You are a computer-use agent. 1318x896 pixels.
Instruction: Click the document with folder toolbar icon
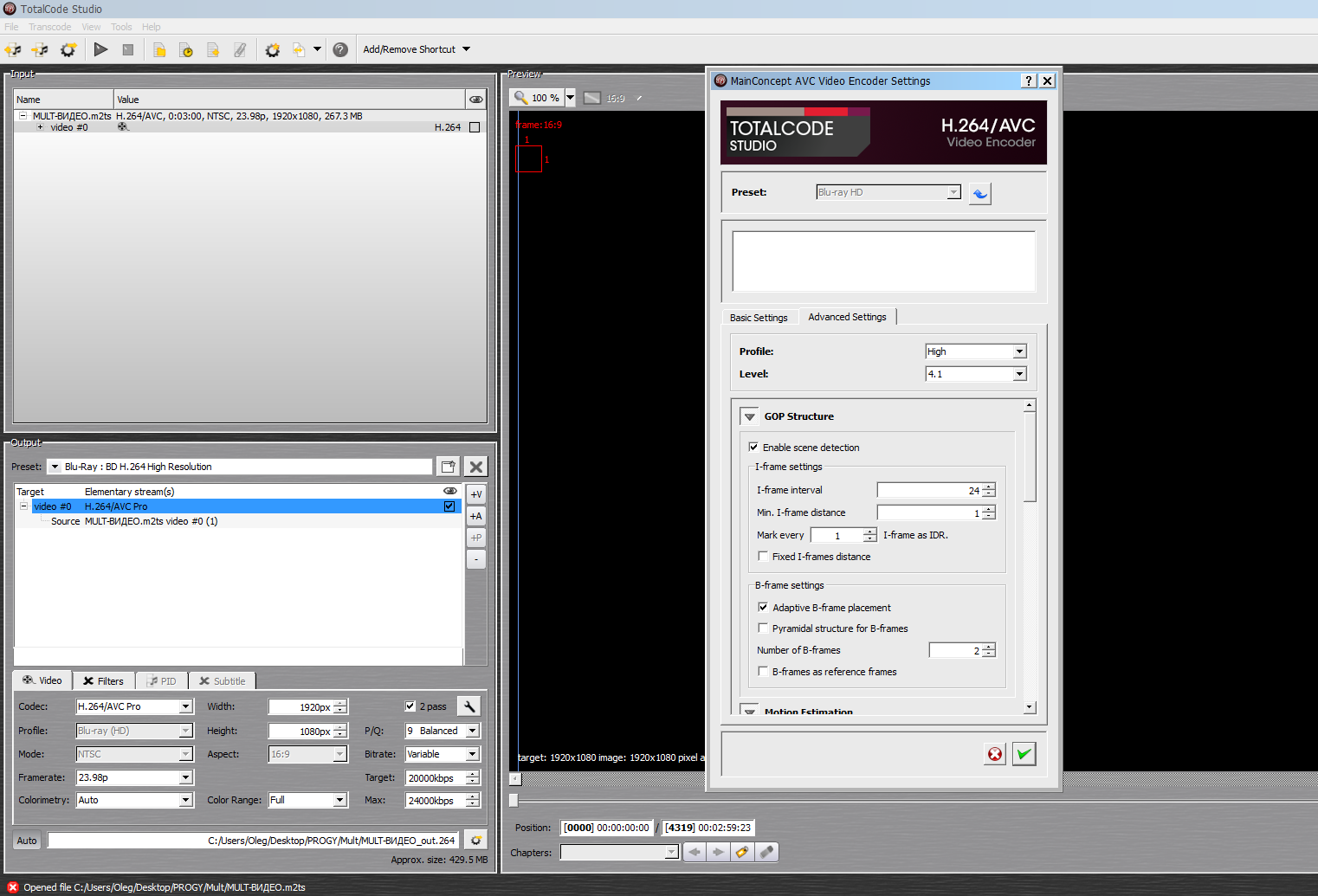[x=159, y=49]
